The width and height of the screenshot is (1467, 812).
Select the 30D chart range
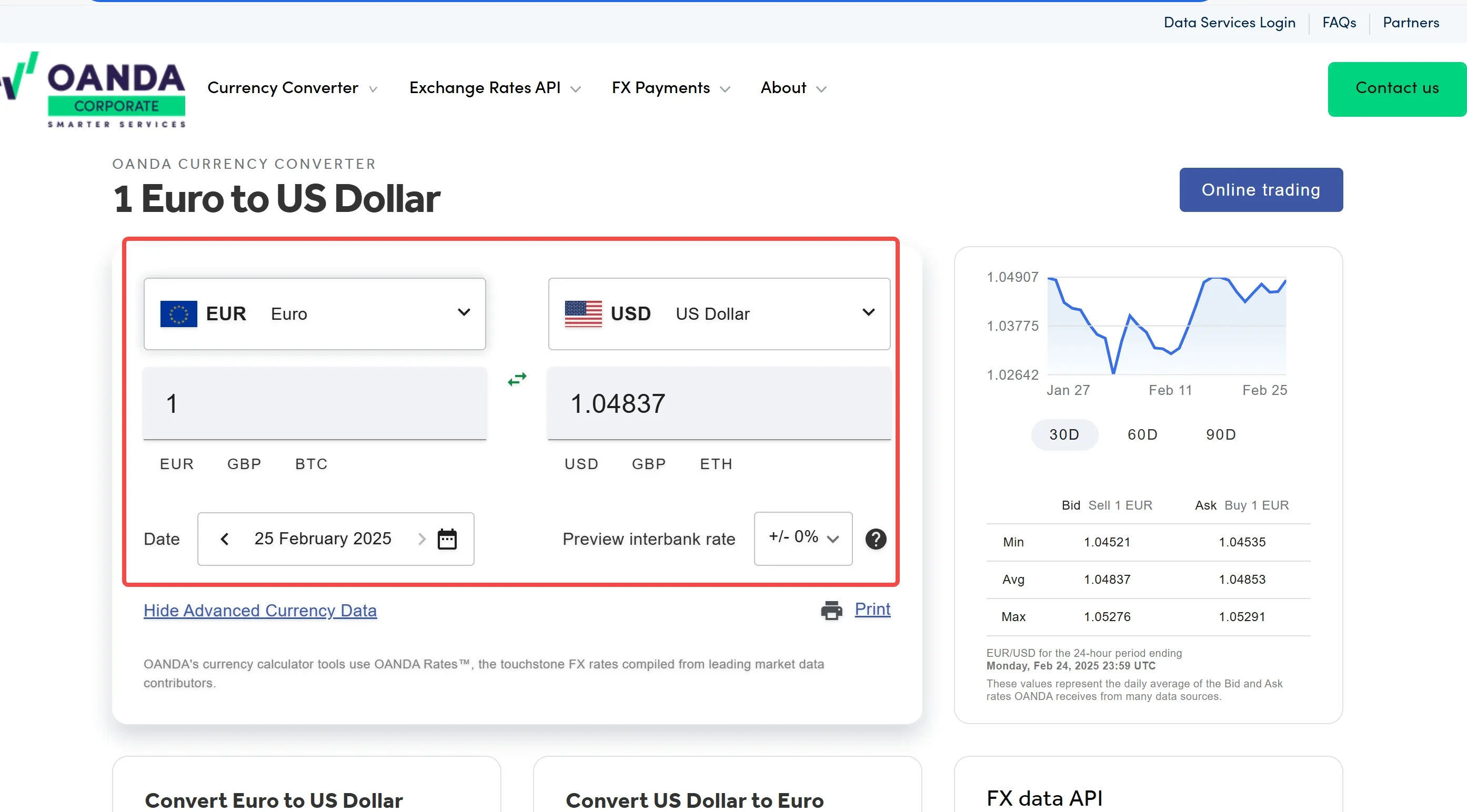1064,435
